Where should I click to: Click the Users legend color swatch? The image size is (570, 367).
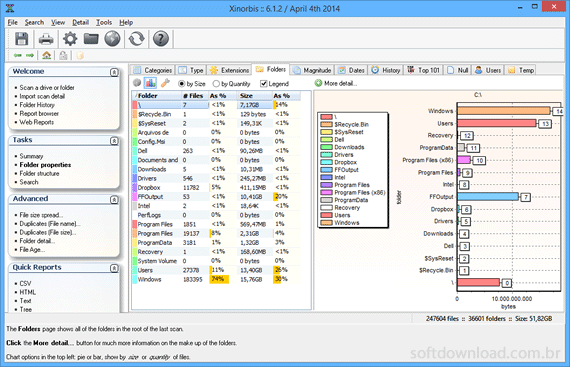326,215
